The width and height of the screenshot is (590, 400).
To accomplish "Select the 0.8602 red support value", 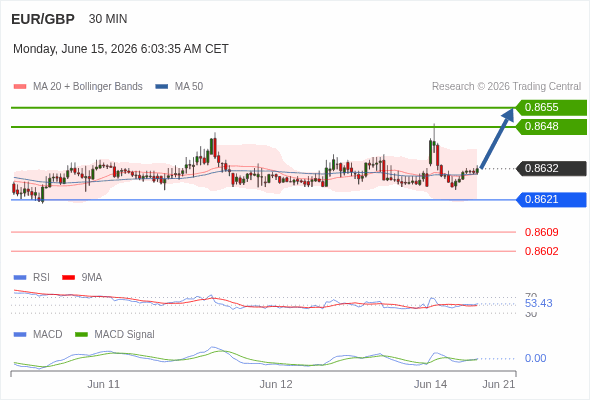I will tap(541, 251).
